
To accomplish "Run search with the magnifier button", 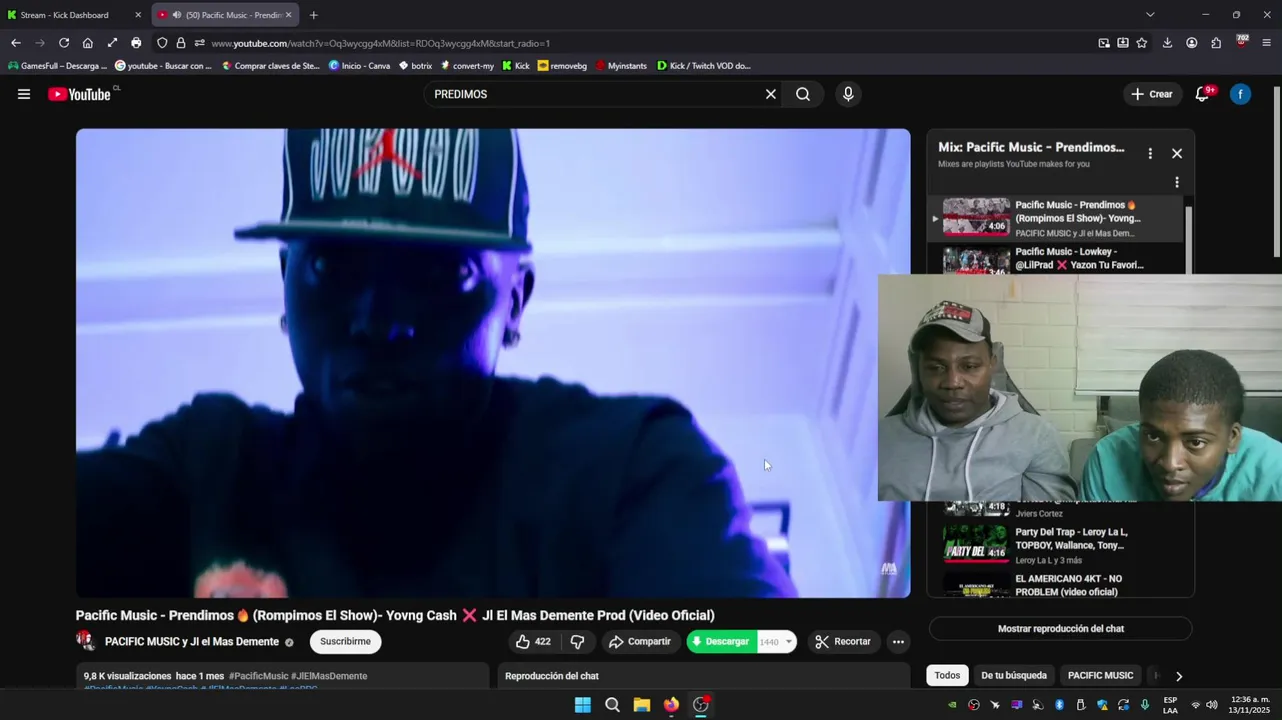I will click(x=803, y=94).
